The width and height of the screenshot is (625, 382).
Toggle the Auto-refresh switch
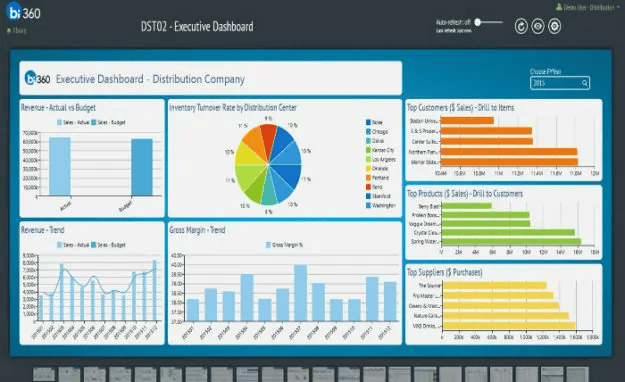click(x=489, y=22)
